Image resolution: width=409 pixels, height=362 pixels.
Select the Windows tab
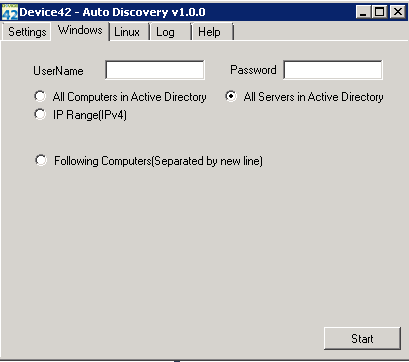[x=80, y=30]
